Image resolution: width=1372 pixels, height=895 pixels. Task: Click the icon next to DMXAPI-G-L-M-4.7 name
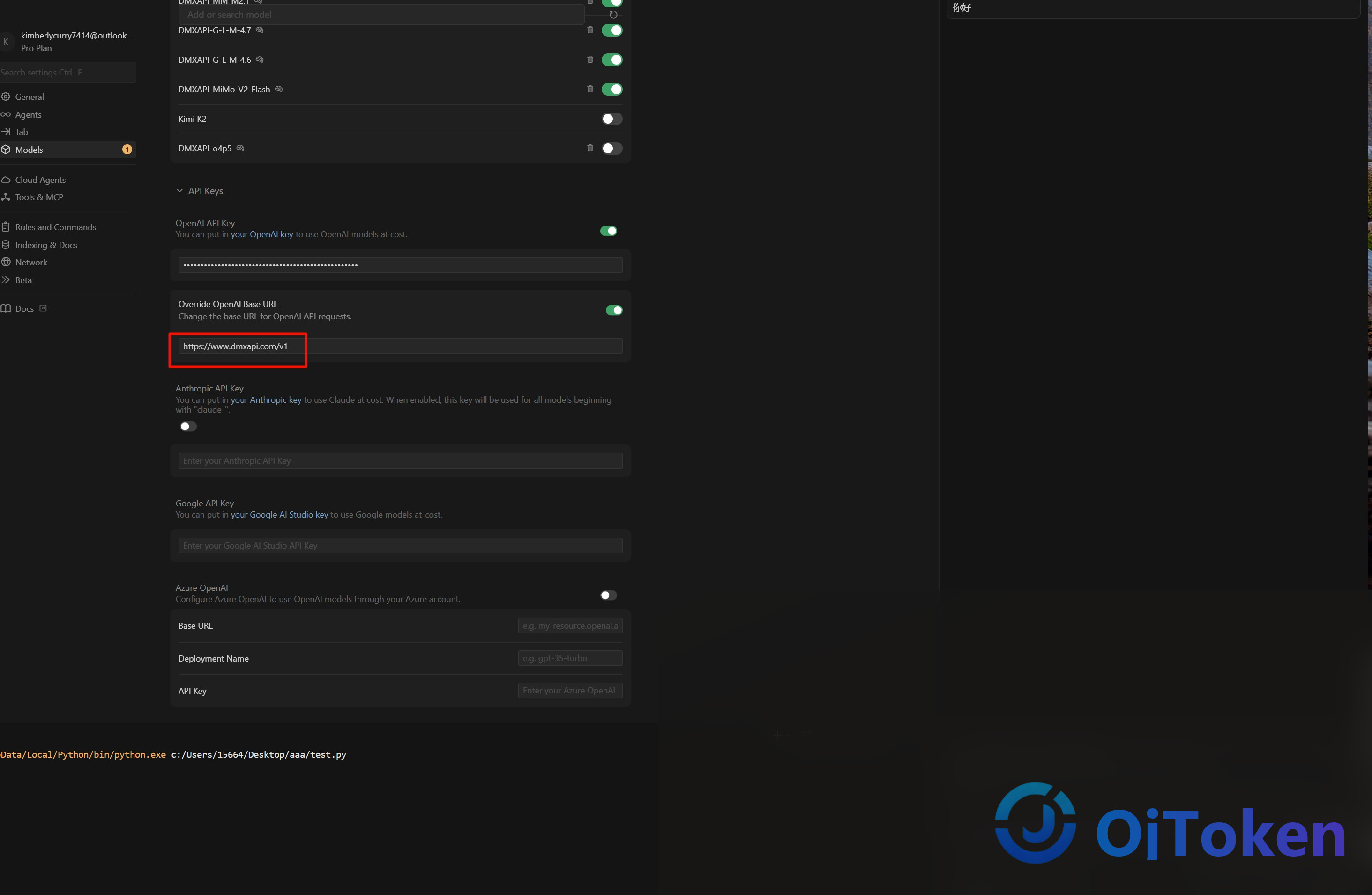[x=260, y=30]
